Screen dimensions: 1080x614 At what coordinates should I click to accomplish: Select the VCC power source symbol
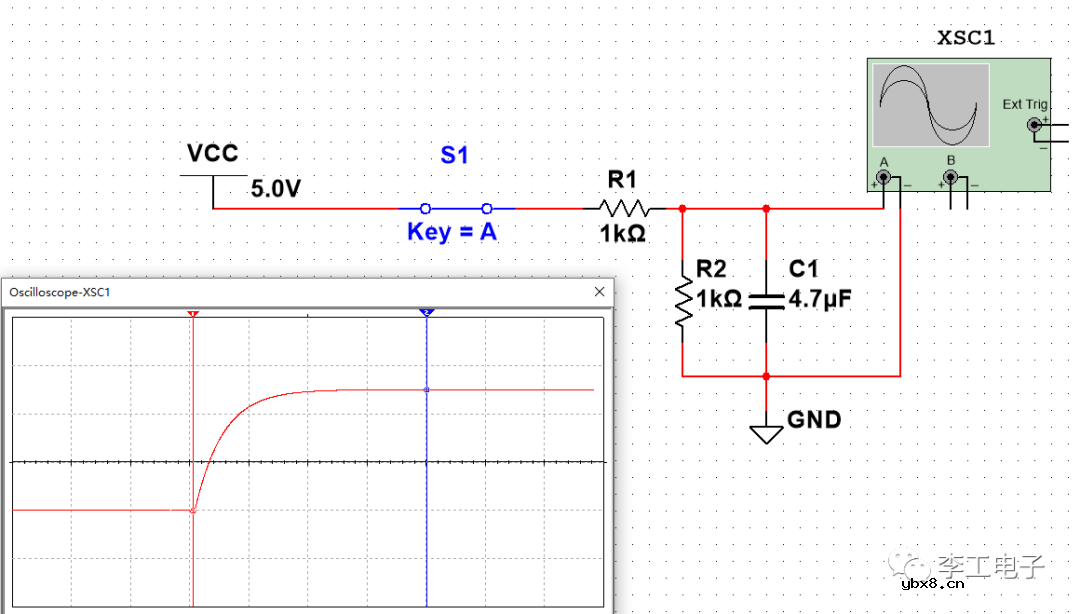[x=213, y=176]
